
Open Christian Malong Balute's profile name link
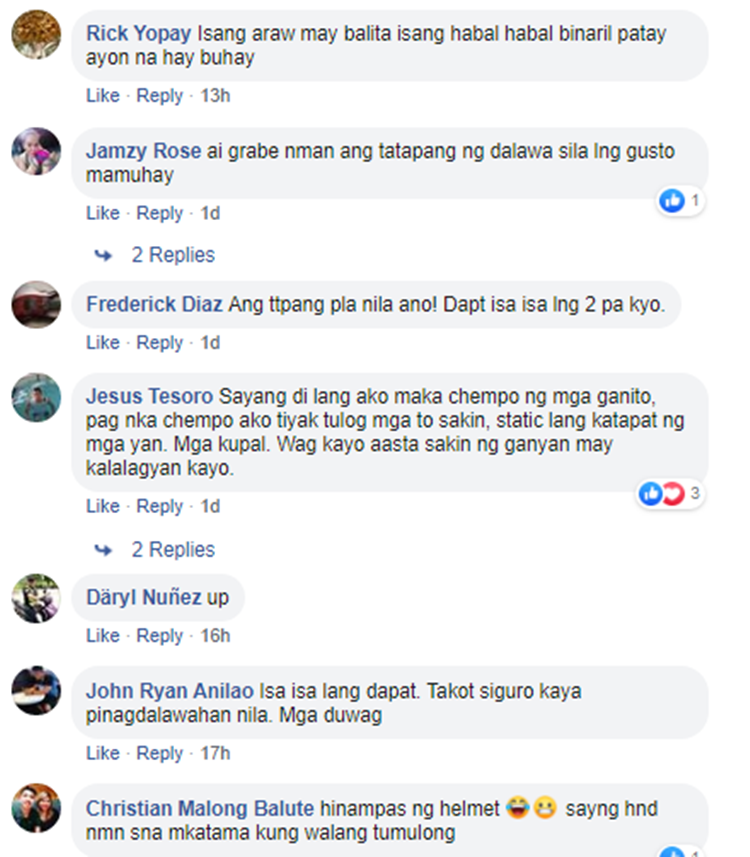(200, 809)
